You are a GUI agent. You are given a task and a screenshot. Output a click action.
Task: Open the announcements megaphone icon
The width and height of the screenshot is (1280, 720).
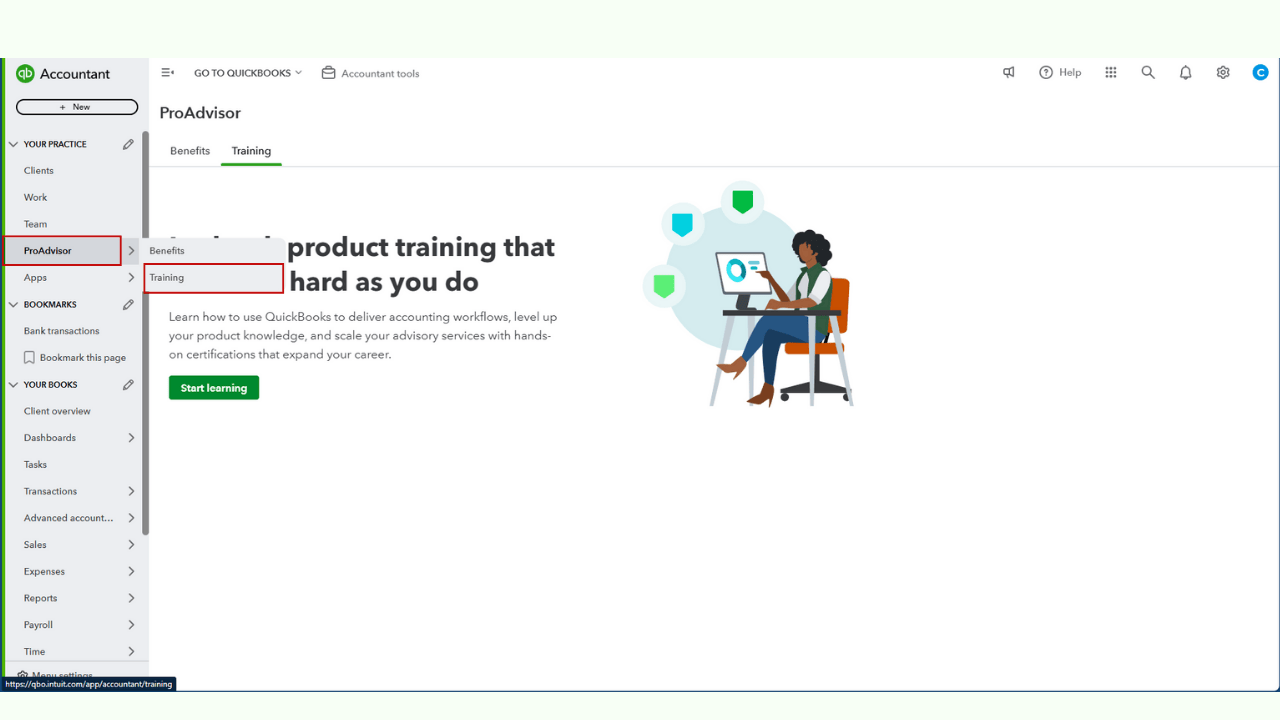(x=1009, y=73)
